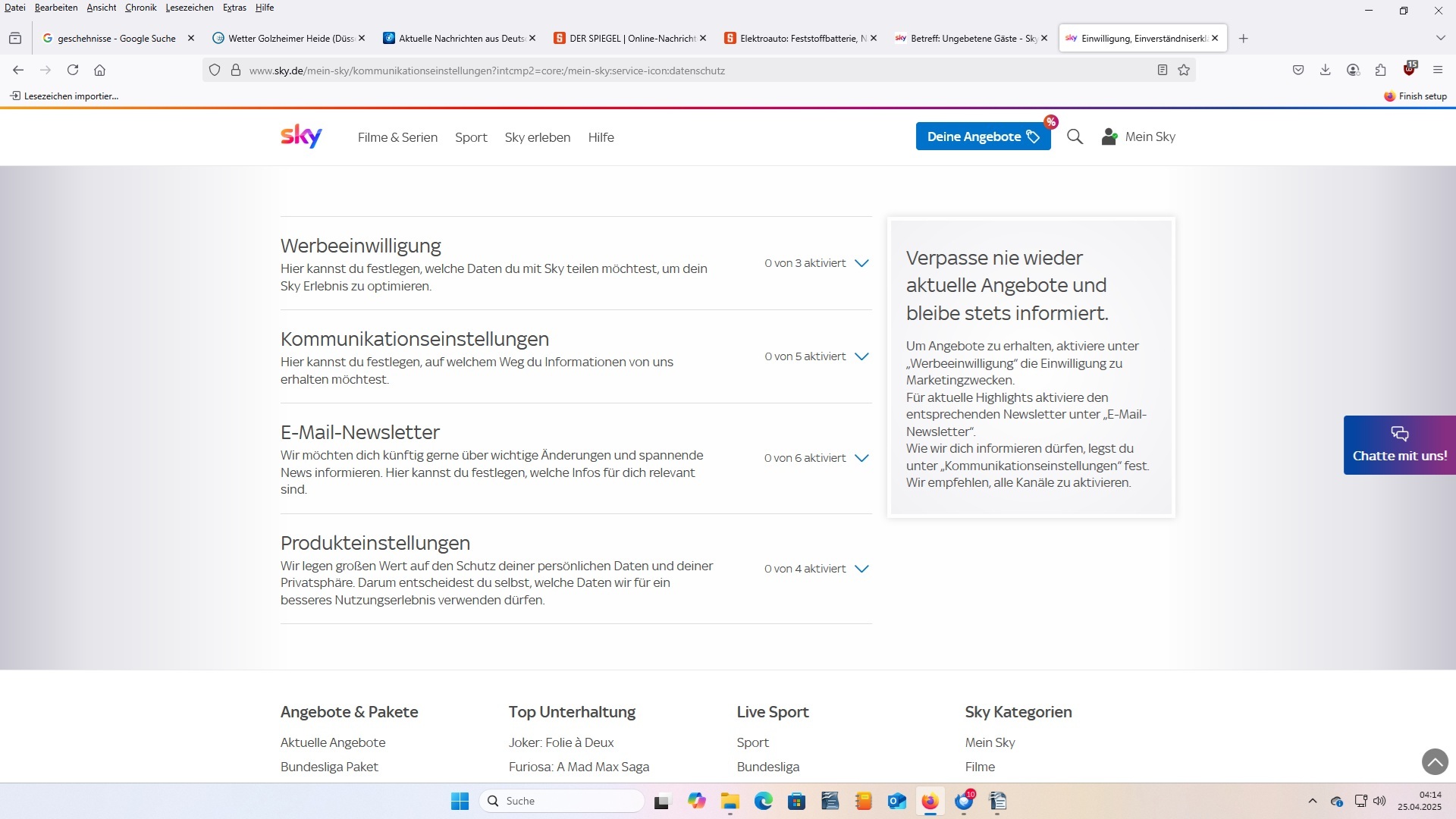Open the Bundesliga Paket footer link

click(329, 767)
